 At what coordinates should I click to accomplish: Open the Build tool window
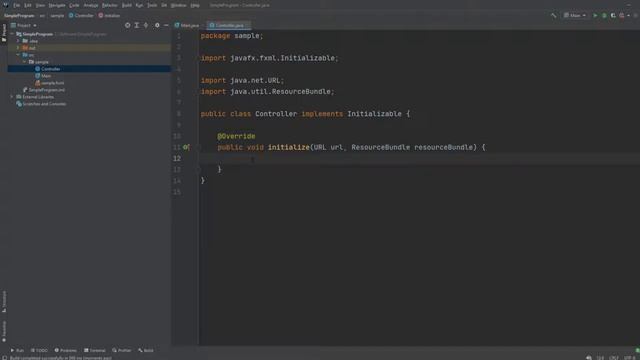pyautogui.click(x=146, y=350)
